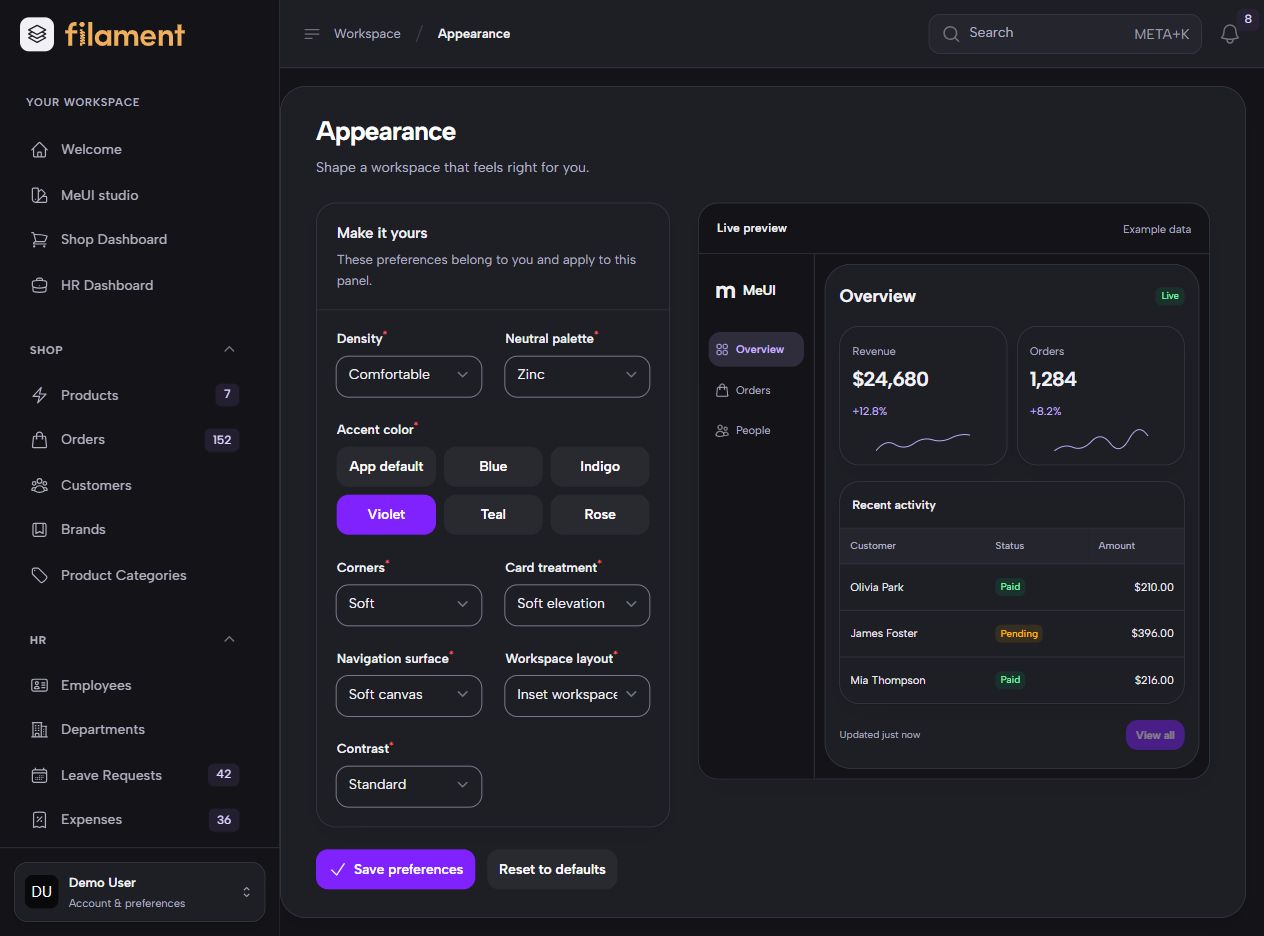Go to Welcome in sidebar
Screen dimensions: 1264x936
(x=139, y=150)
